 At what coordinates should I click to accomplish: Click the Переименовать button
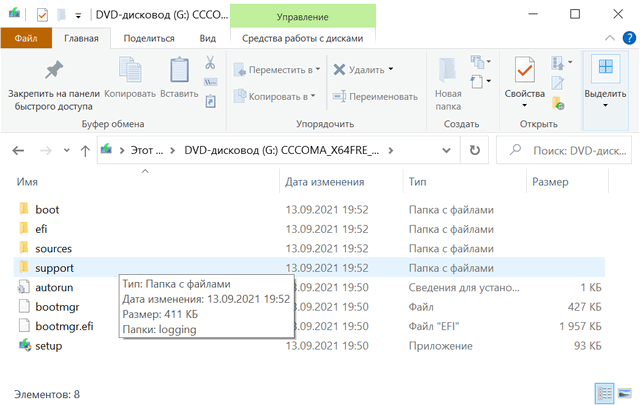pyautogui.click(x=375, y=96)
